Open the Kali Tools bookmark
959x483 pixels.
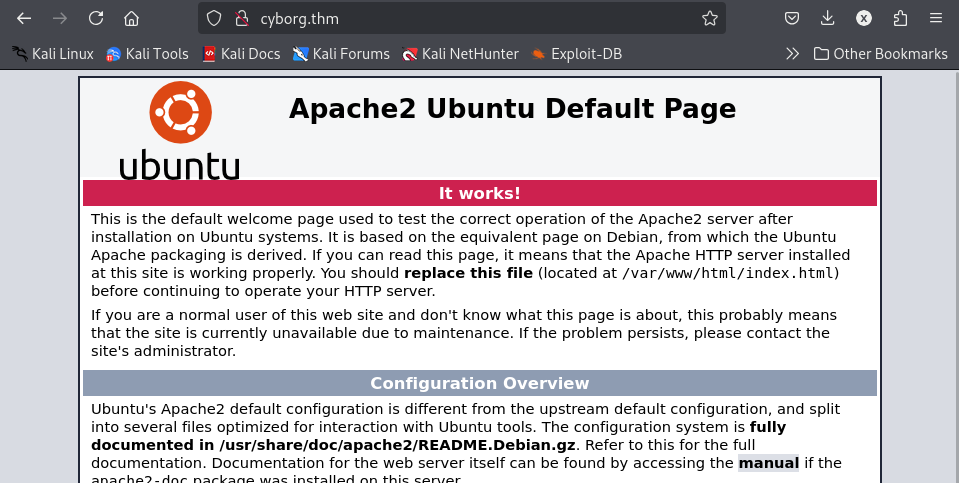(x=147, y=54)
